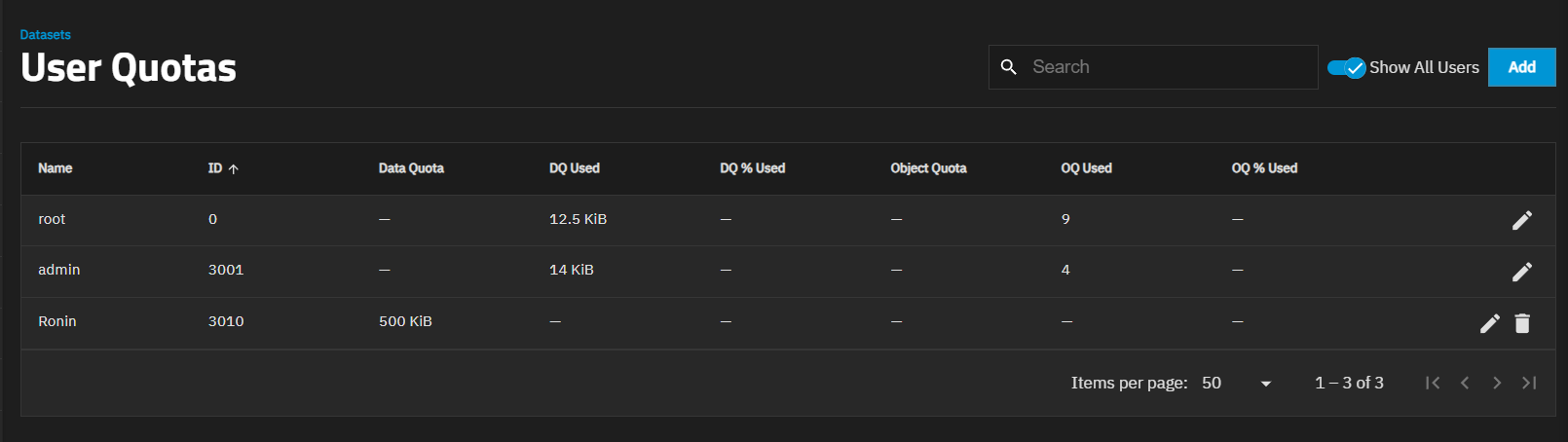This screenshot has width=1568, height=442.
Task: Go to the previous page
Action: click(1465, 383)
